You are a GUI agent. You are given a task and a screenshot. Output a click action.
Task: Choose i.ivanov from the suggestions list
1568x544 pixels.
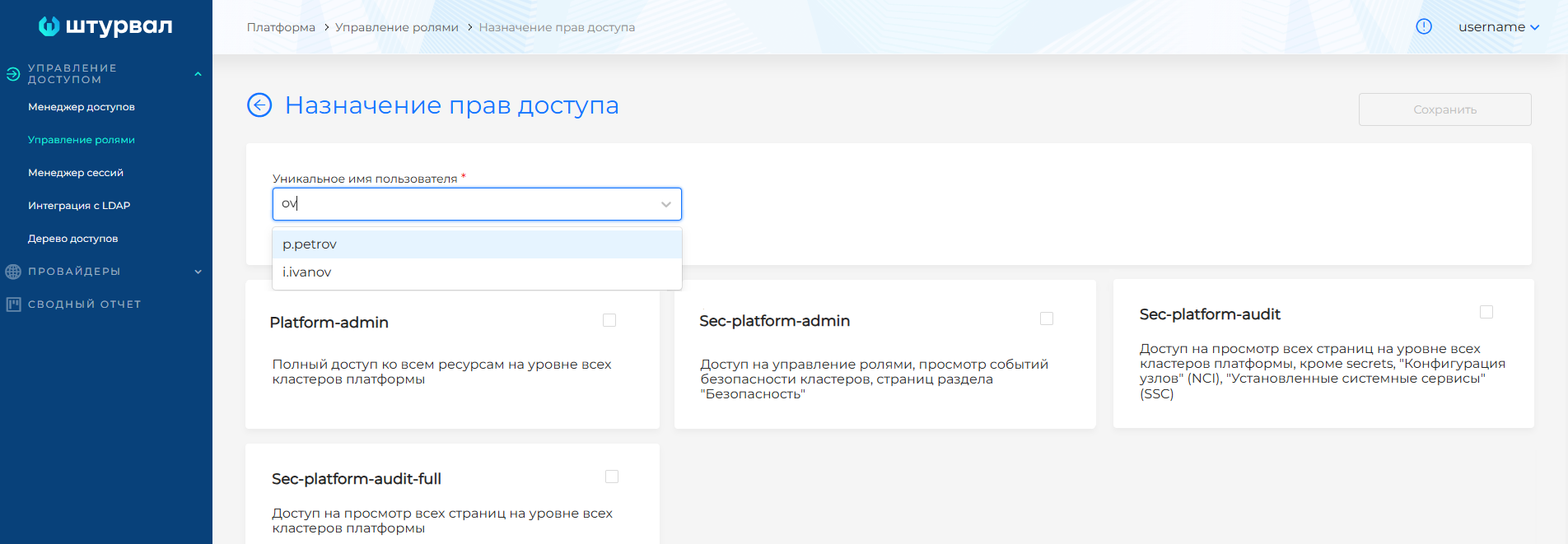tap(307, 272)
